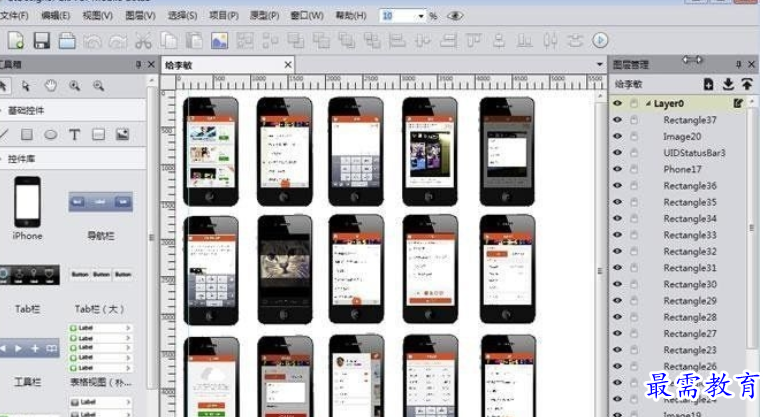768x417 pixels.
Task: Select the rectangle shape control
Action: (27, 134)
